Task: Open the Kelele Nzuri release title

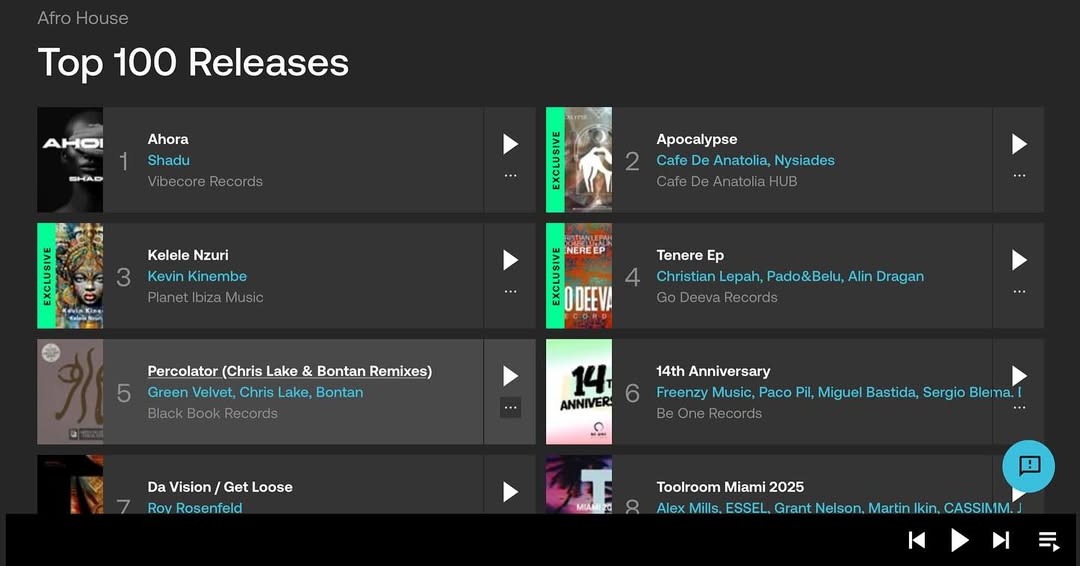Action: click(188, 255)
